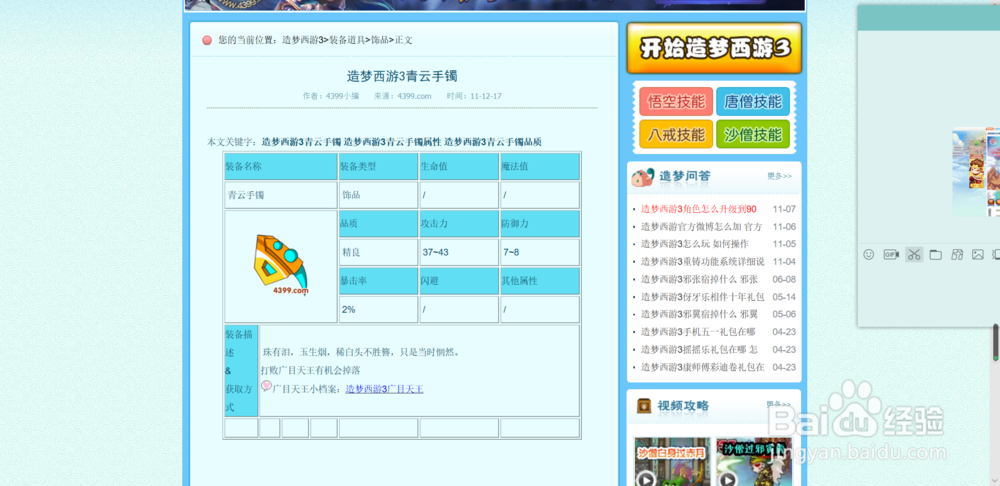Click the red-packet style icon in chat toolbar
The width and height of the screenshot is (1000, 486).
coord(957,254)
